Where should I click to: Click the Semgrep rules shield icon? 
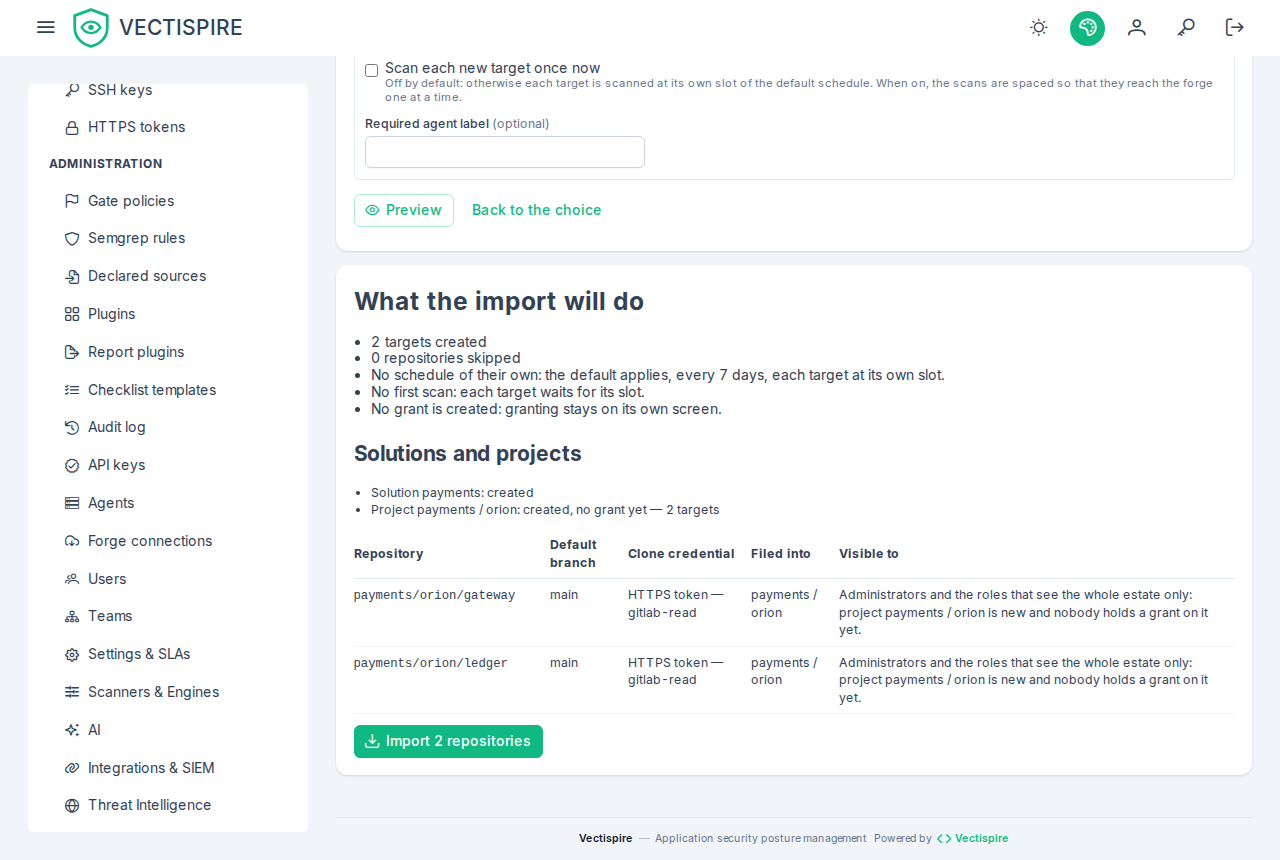(72, 239)
